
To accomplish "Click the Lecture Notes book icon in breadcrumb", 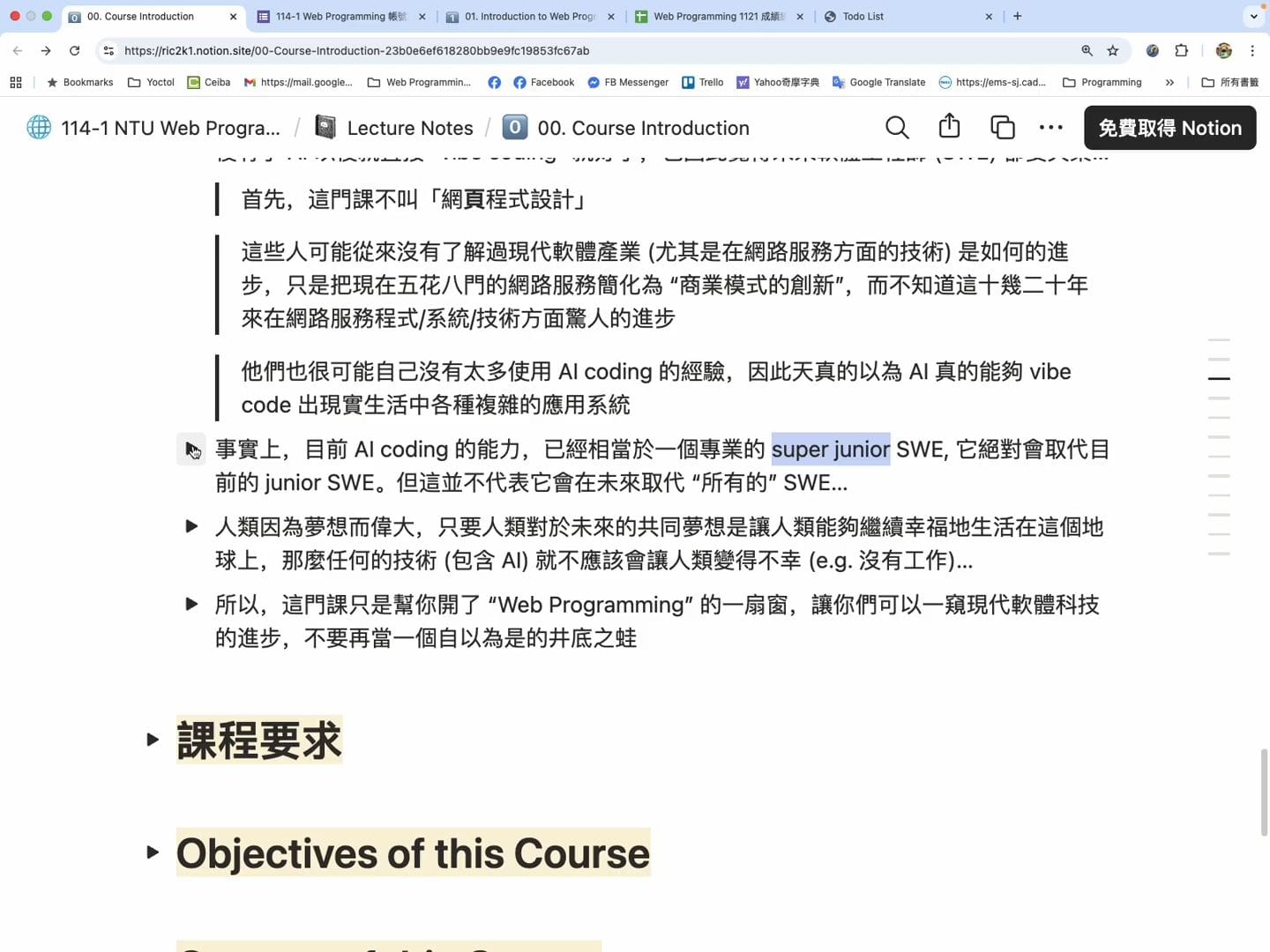I will click(x=325, y=126).
